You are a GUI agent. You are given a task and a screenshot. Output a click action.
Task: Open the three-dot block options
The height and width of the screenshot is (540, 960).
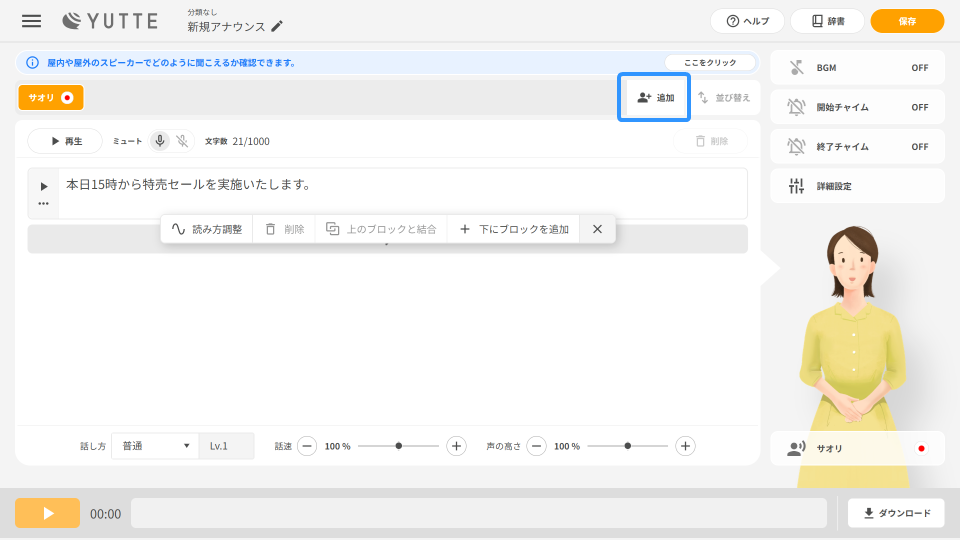coord(43,203)
